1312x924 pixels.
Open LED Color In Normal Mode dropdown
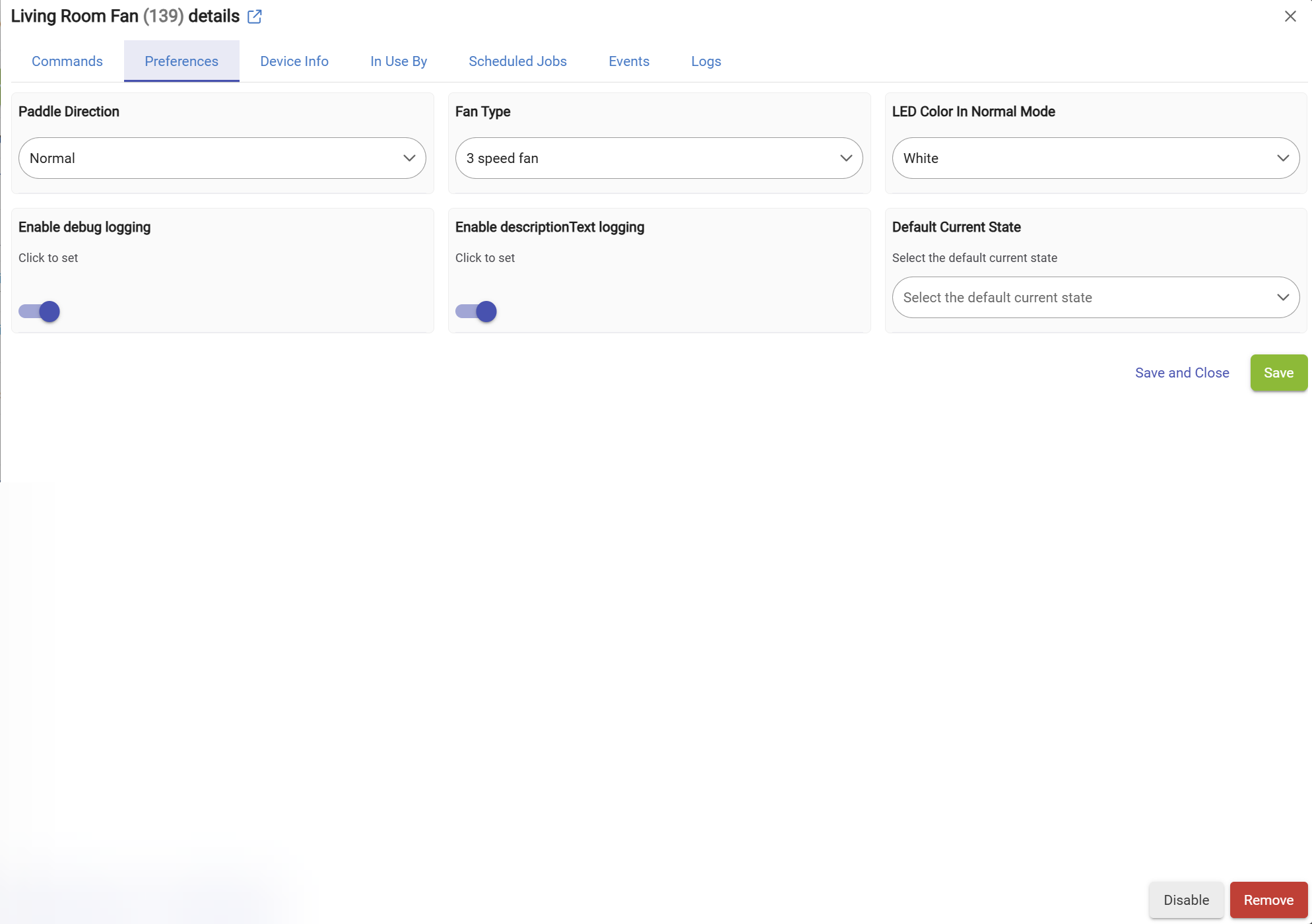point(1096,158)
